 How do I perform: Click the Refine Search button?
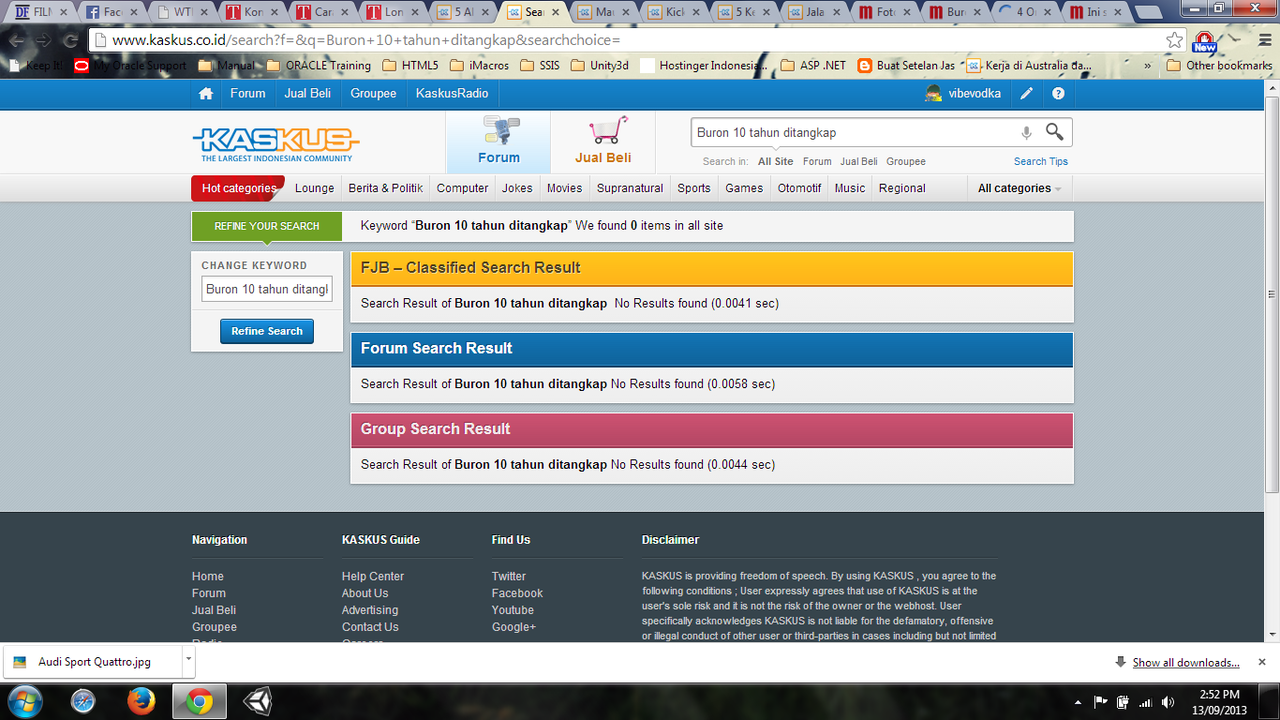tap(267, 331)
